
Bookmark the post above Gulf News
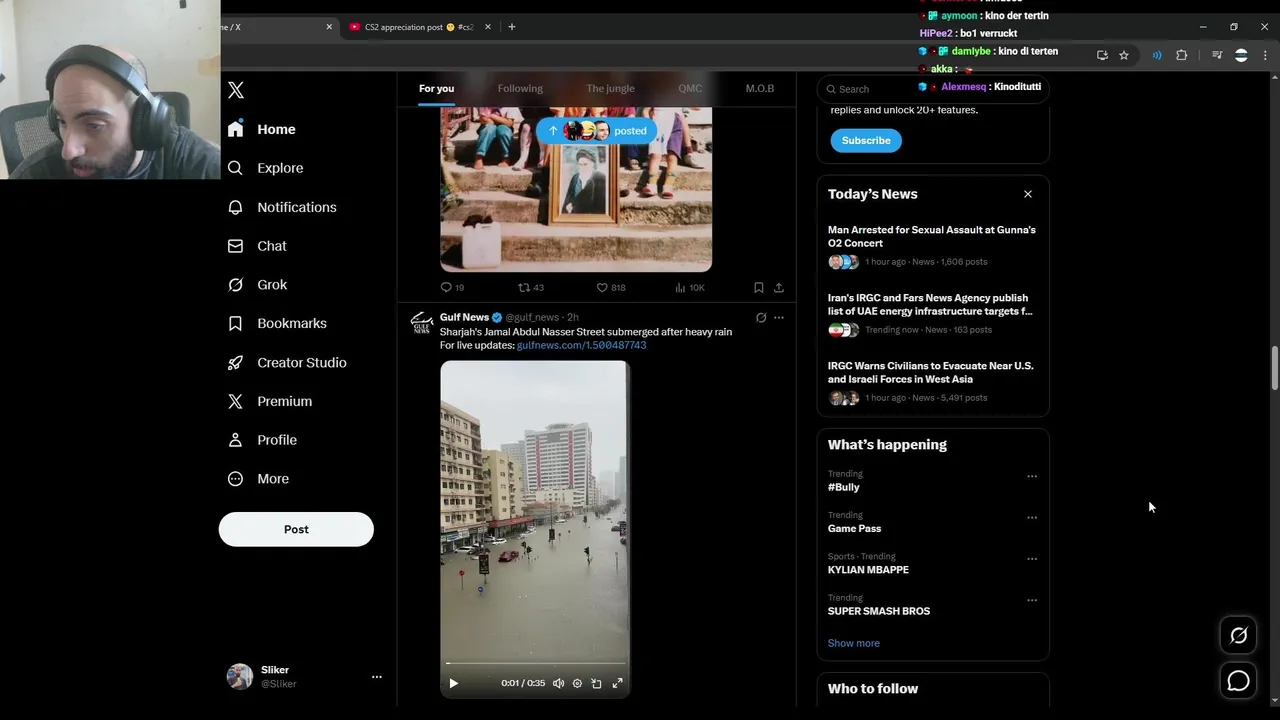[759, 288]
